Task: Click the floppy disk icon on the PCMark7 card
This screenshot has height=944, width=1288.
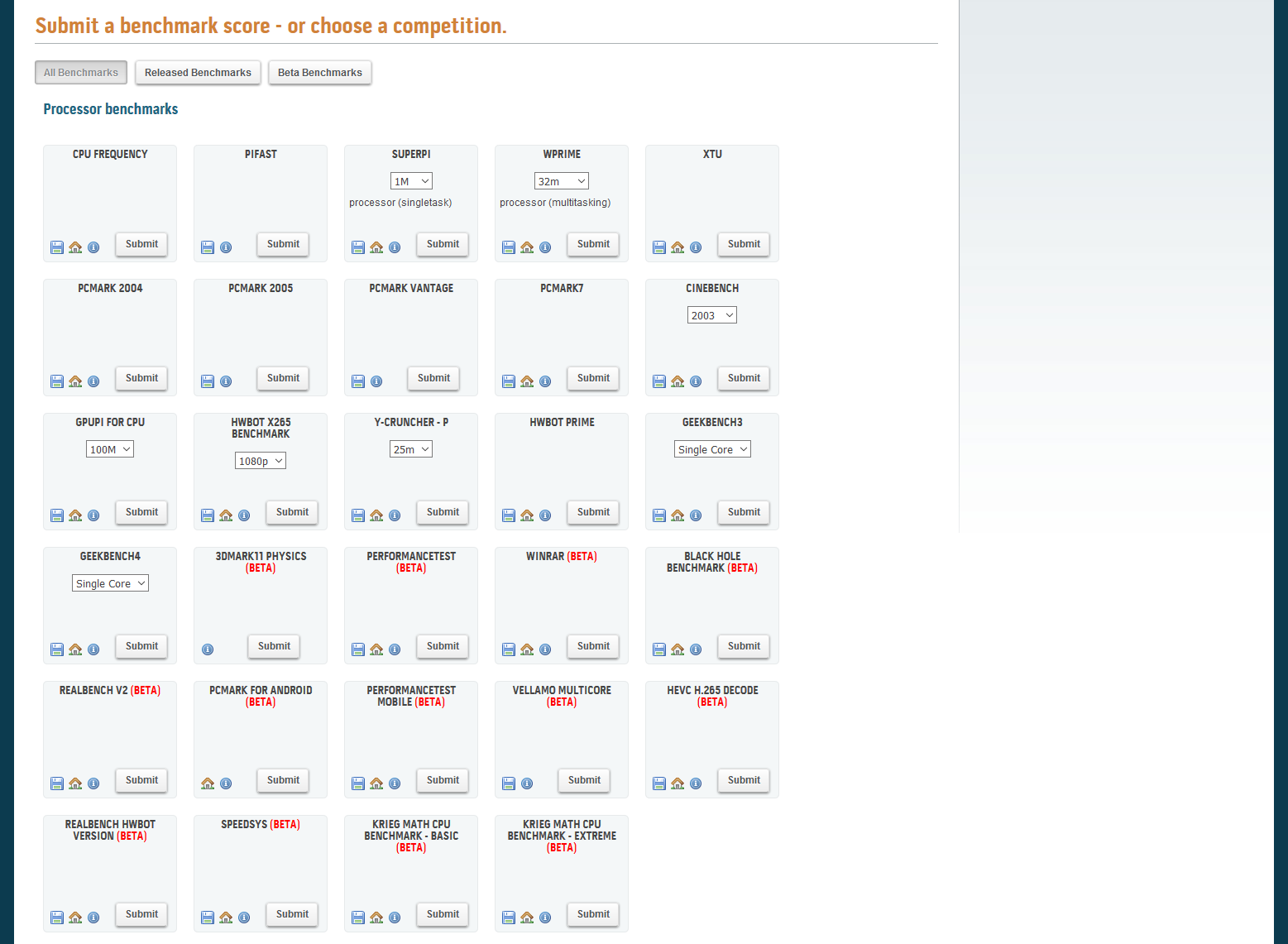Action: point(509,381)
